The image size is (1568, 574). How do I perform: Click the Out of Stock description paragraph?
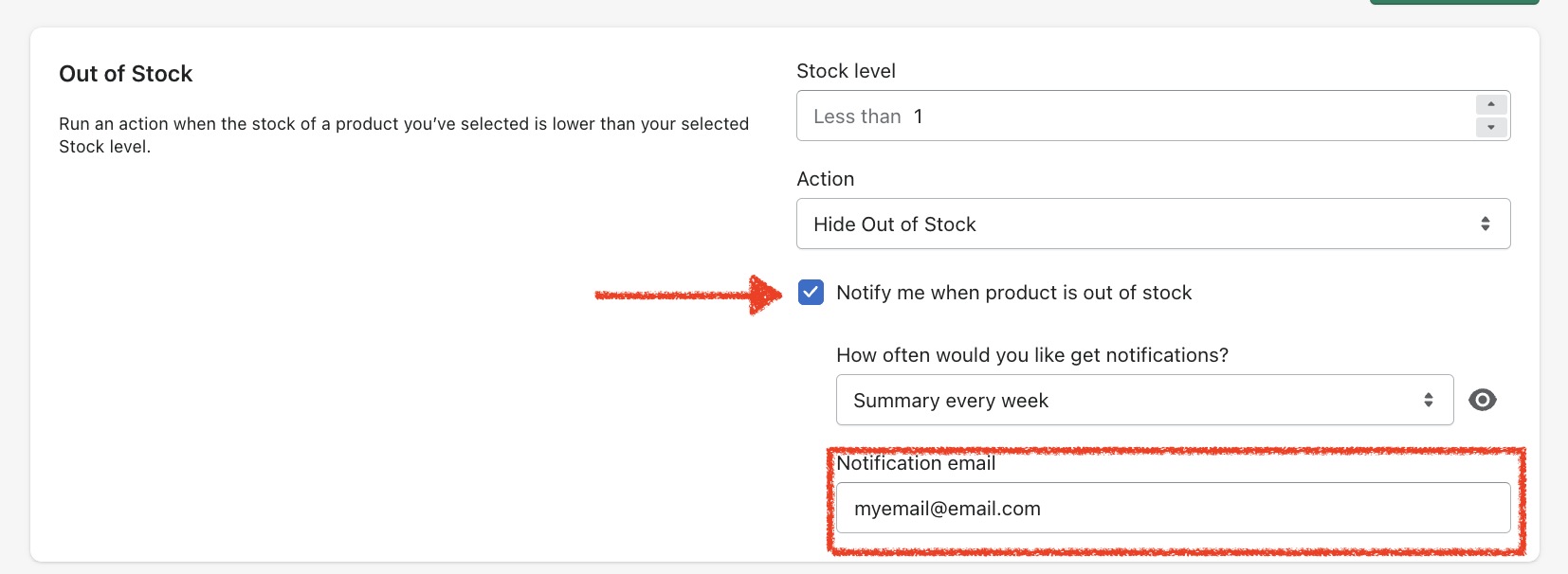pyautogui.click(x=403, y=135)
